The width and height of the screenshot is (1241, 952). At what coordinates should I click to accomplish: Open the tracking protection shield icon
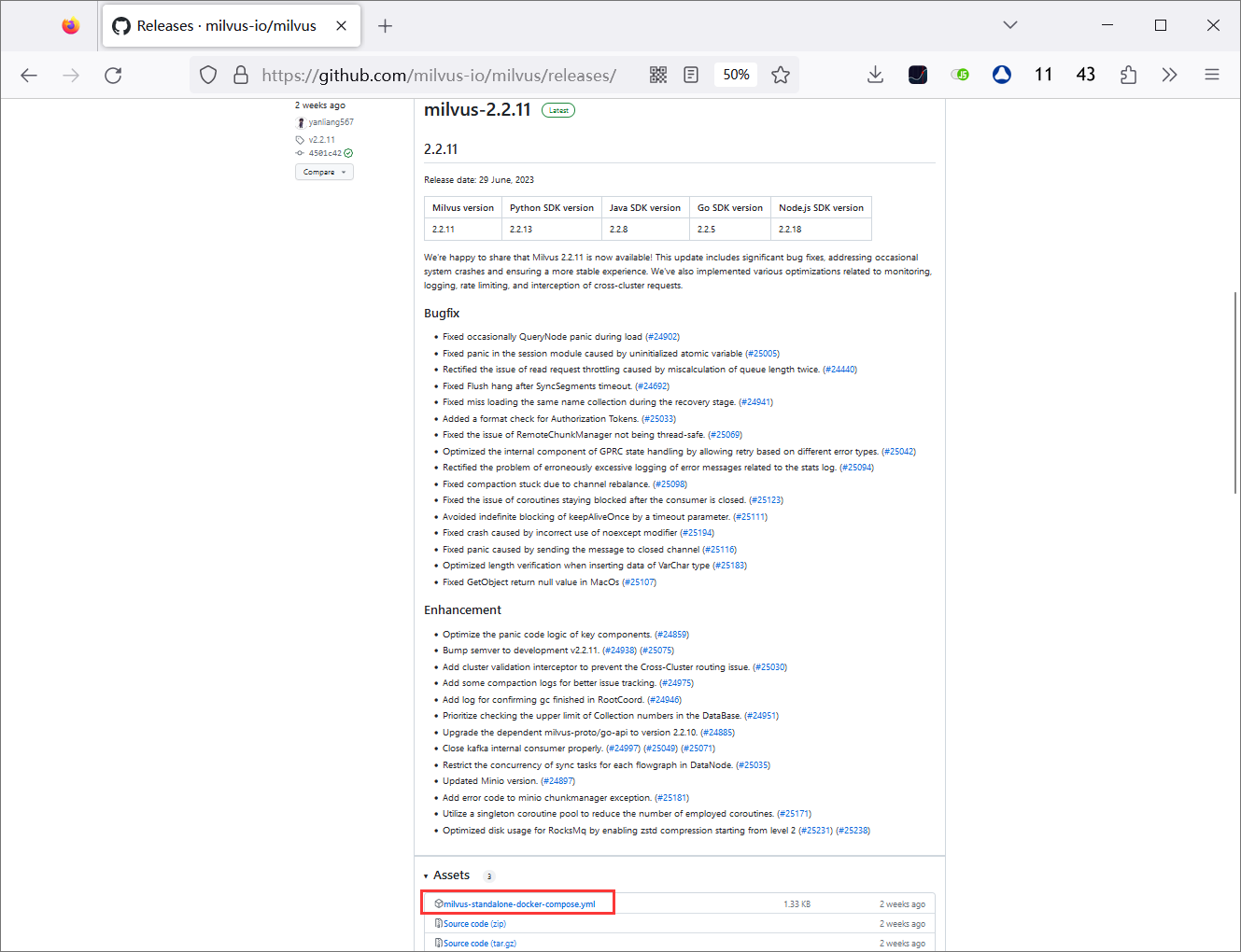(208, 76)
